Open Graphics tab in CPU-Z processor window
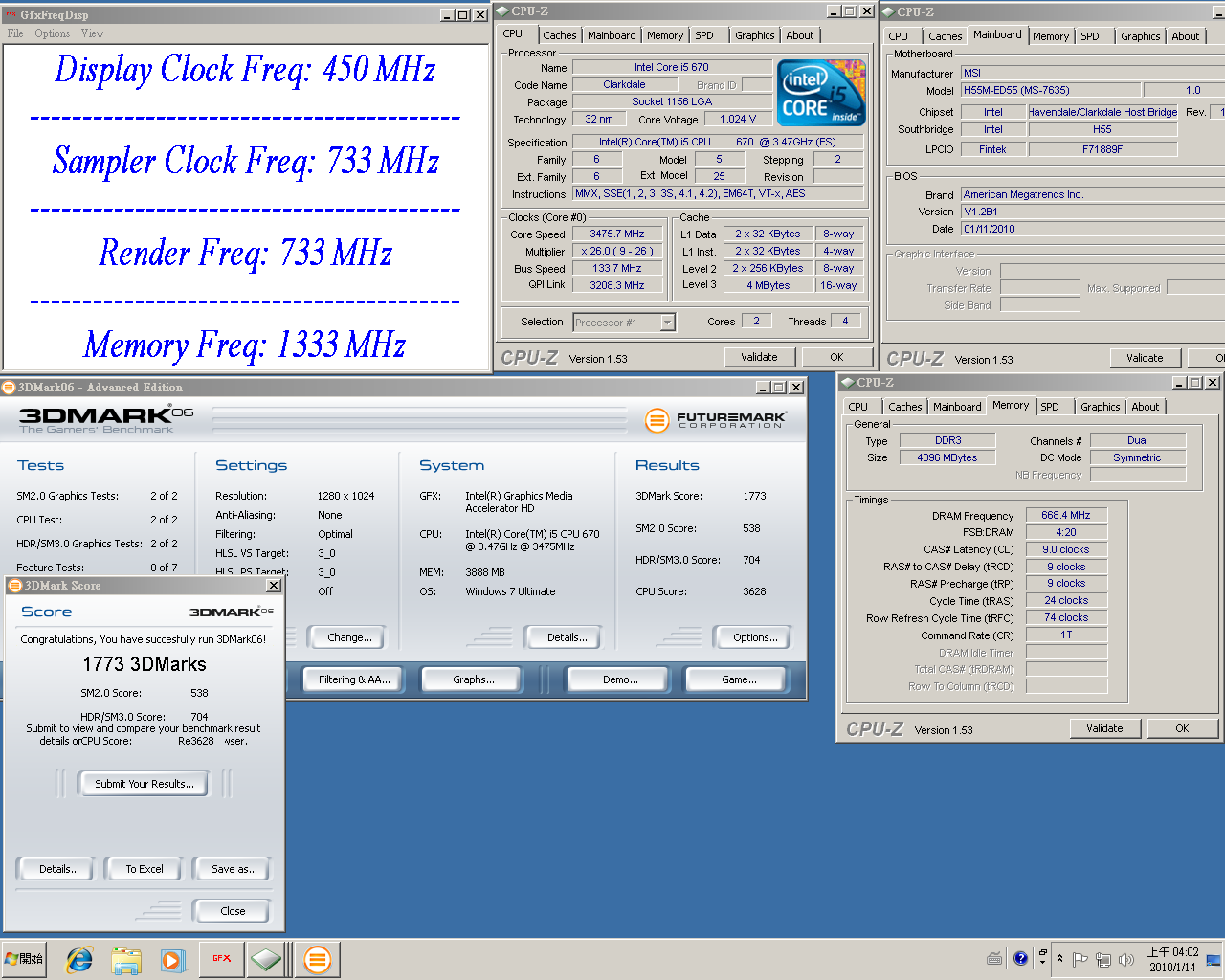 tap(755, 35)
